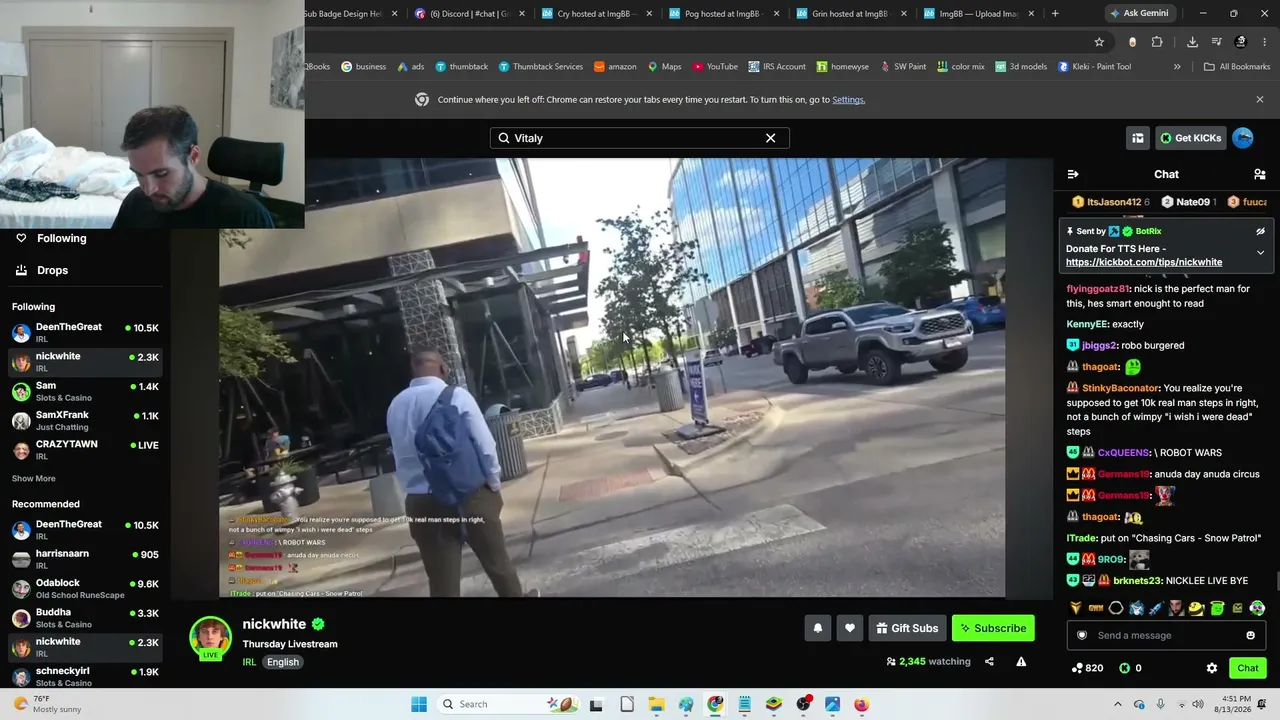Toggle stream notifications bell
This screenshot has width=1280, height=720.
tap(818, 628)
